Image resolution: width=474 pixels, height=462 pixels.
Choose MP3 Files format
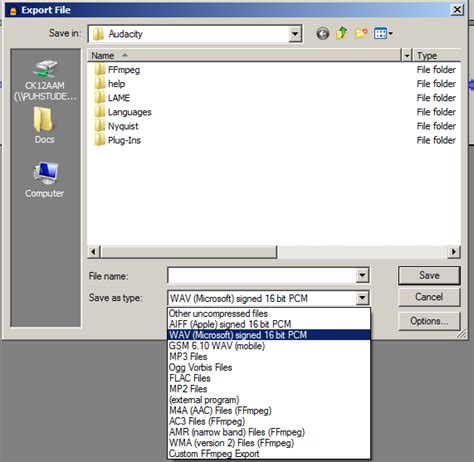269,356
